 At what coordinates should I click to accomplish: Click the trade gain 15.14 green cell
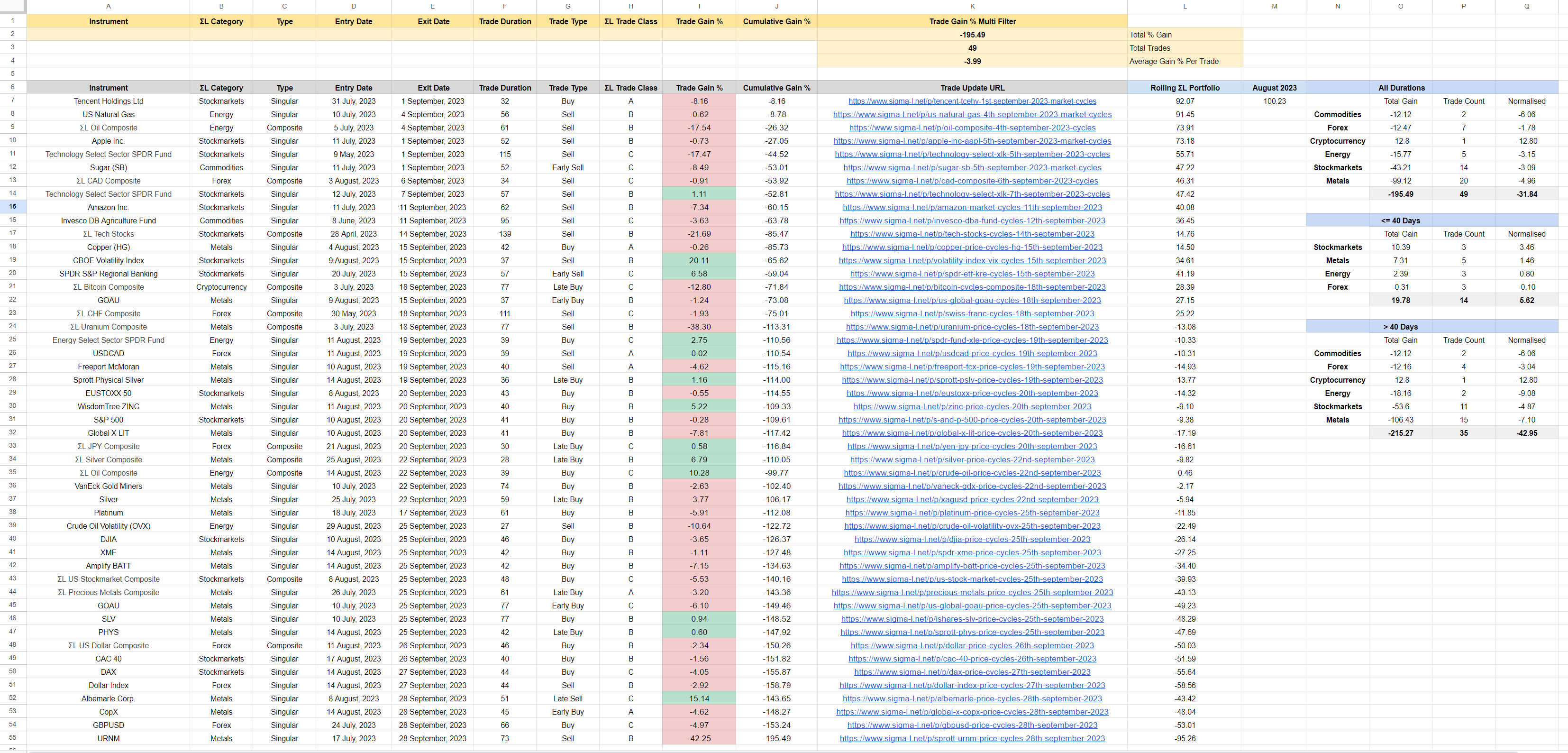pos(699,699)
